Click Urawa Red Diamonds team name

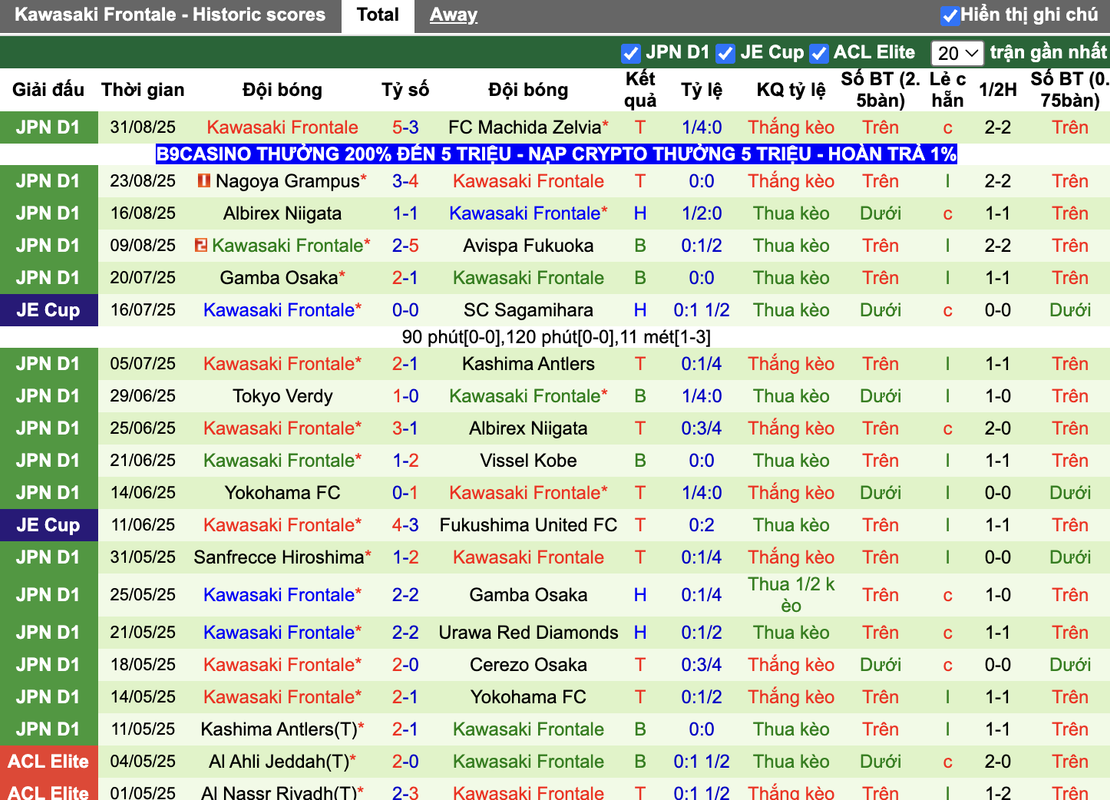tap(528, 632)
